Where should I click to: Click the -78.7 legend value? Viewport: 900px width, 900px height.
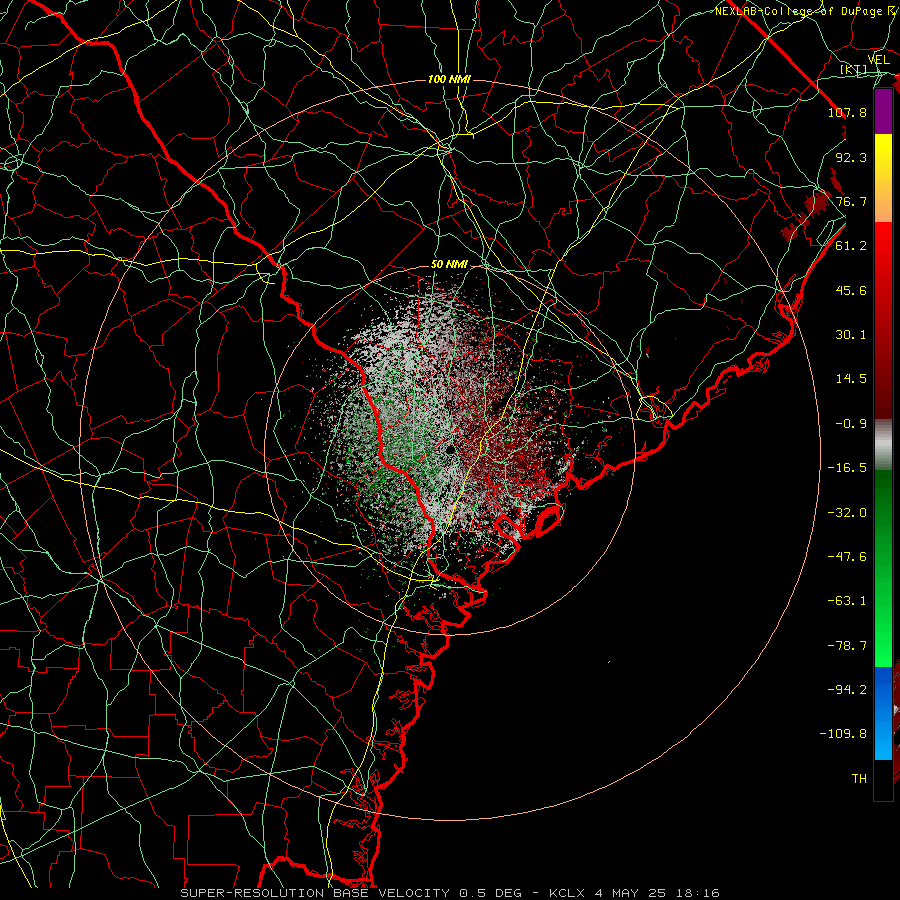pyautogui.click(x=847, y=646)
